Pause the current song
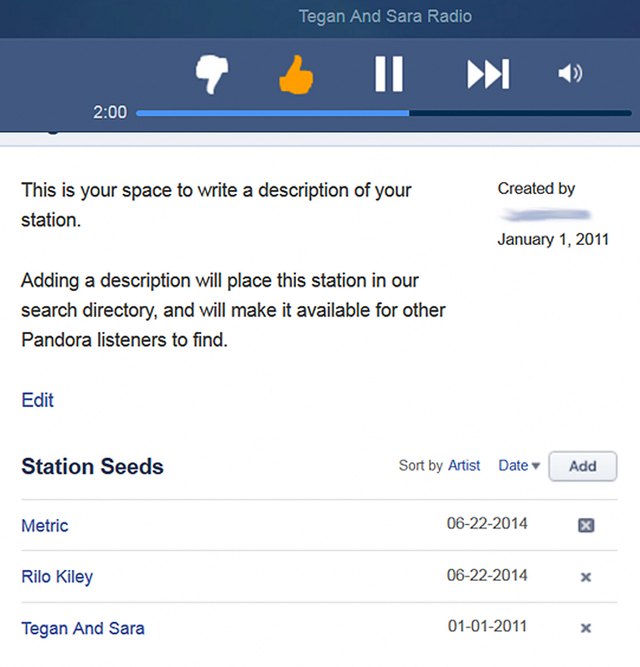The image size is (640, 667). pyautogui.click(x=389, y=74)
